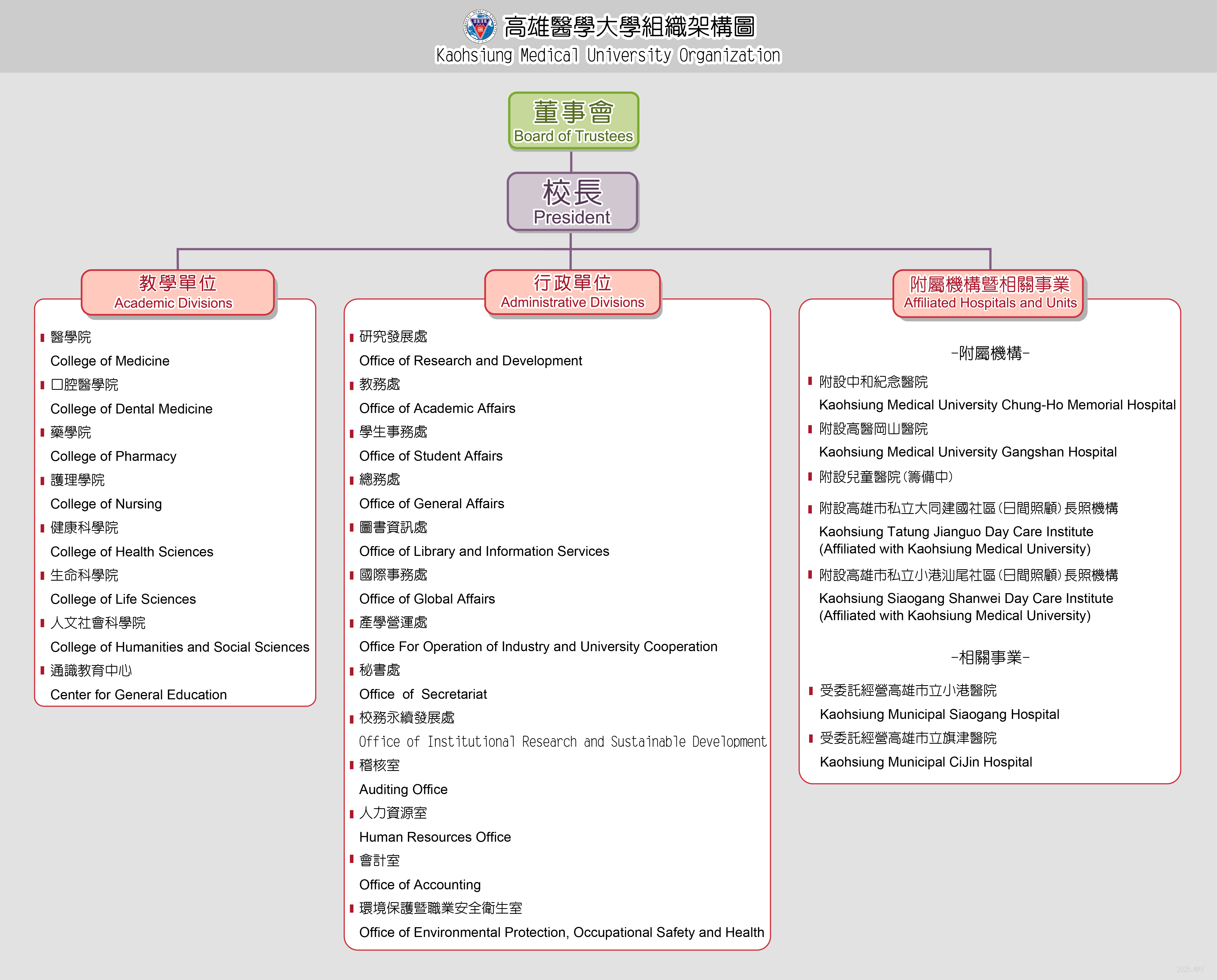1217x980 pixels.
Task: Open Office of Environmental Protection, Occupational Safety and Health
Action: [x=562, y=932]
